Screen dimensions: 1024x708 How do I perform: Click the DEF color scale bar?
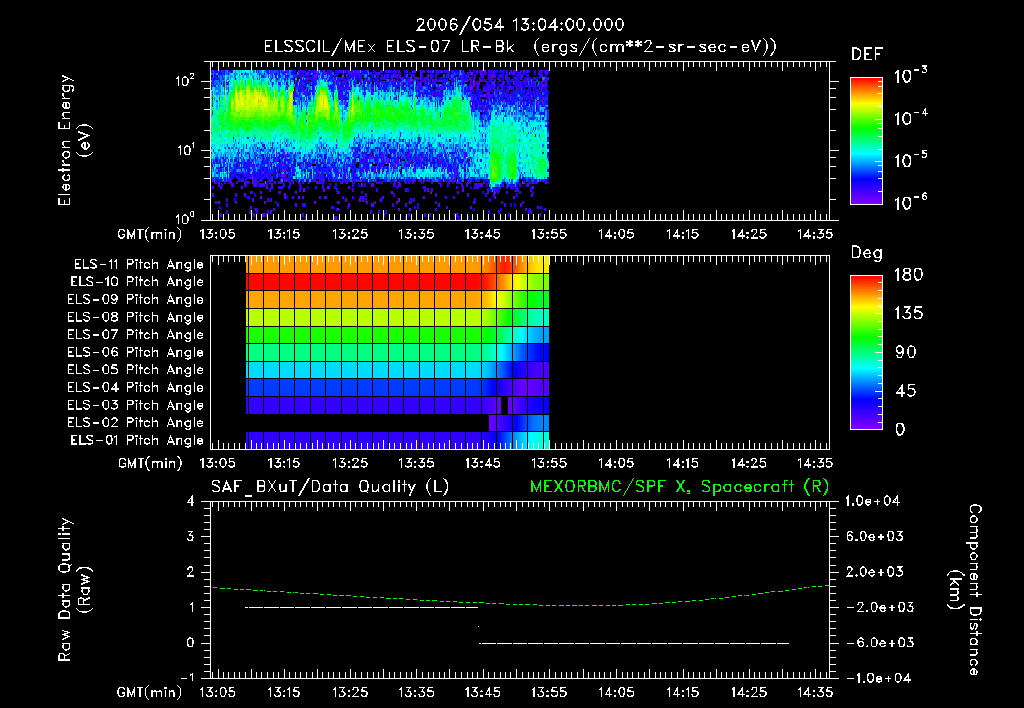[x=866, y=140]
